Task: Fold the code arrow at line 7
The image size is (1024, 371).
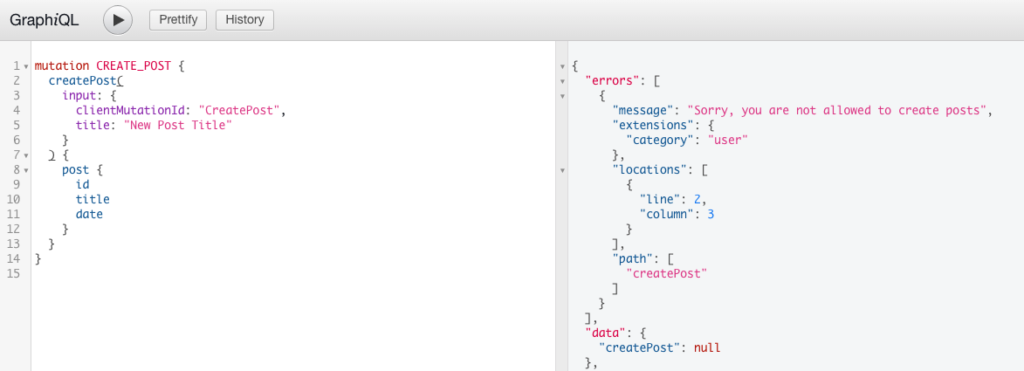Action: click(x=25, y=155)
